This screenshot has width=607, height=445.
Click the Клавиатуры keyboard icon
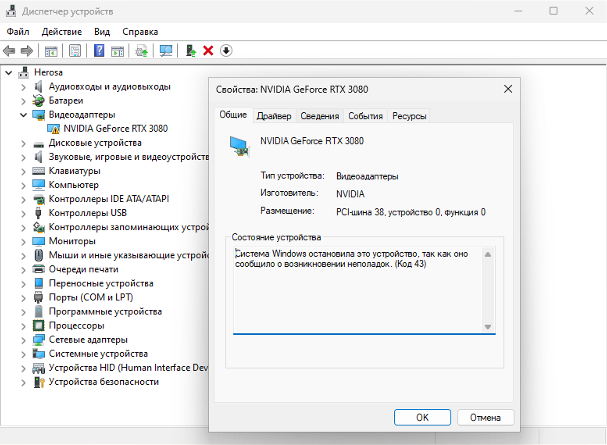click(38, 171)
